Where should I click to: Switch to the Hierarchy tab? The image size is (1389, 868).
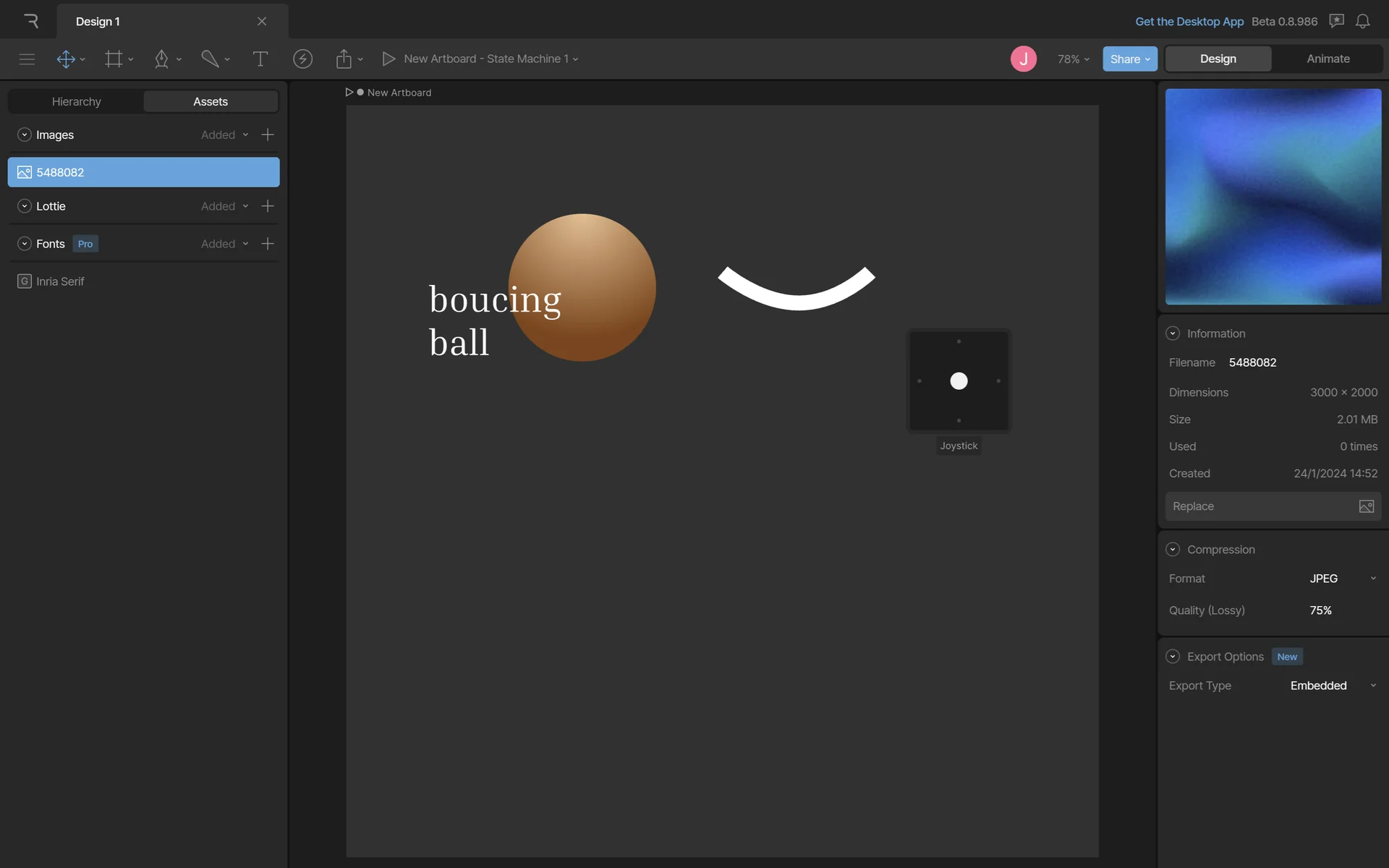[x=76, y=101]
